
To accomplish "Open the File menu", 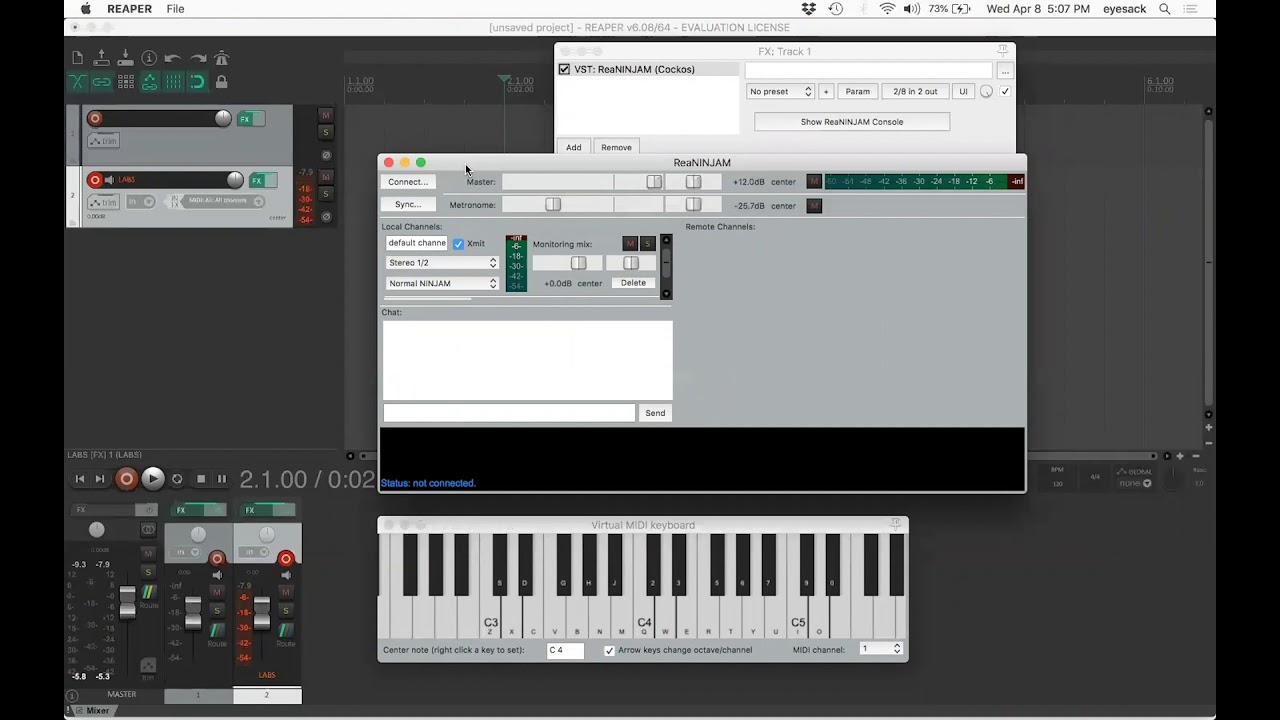I will point(175,9).
